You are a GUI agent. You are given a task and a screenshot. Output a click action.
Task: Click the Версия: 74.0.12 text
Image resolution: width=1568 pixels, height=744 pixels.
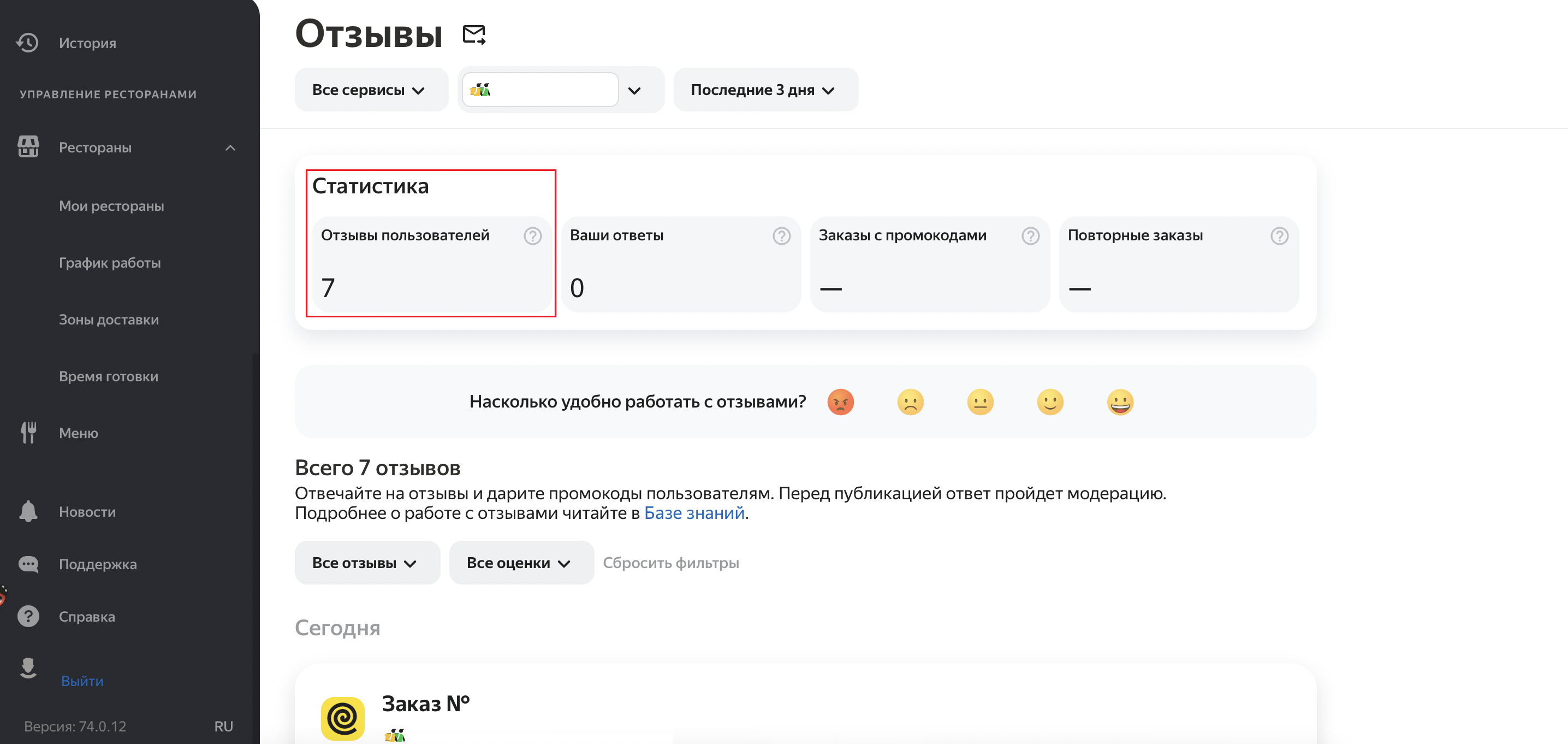click(75, 726)
